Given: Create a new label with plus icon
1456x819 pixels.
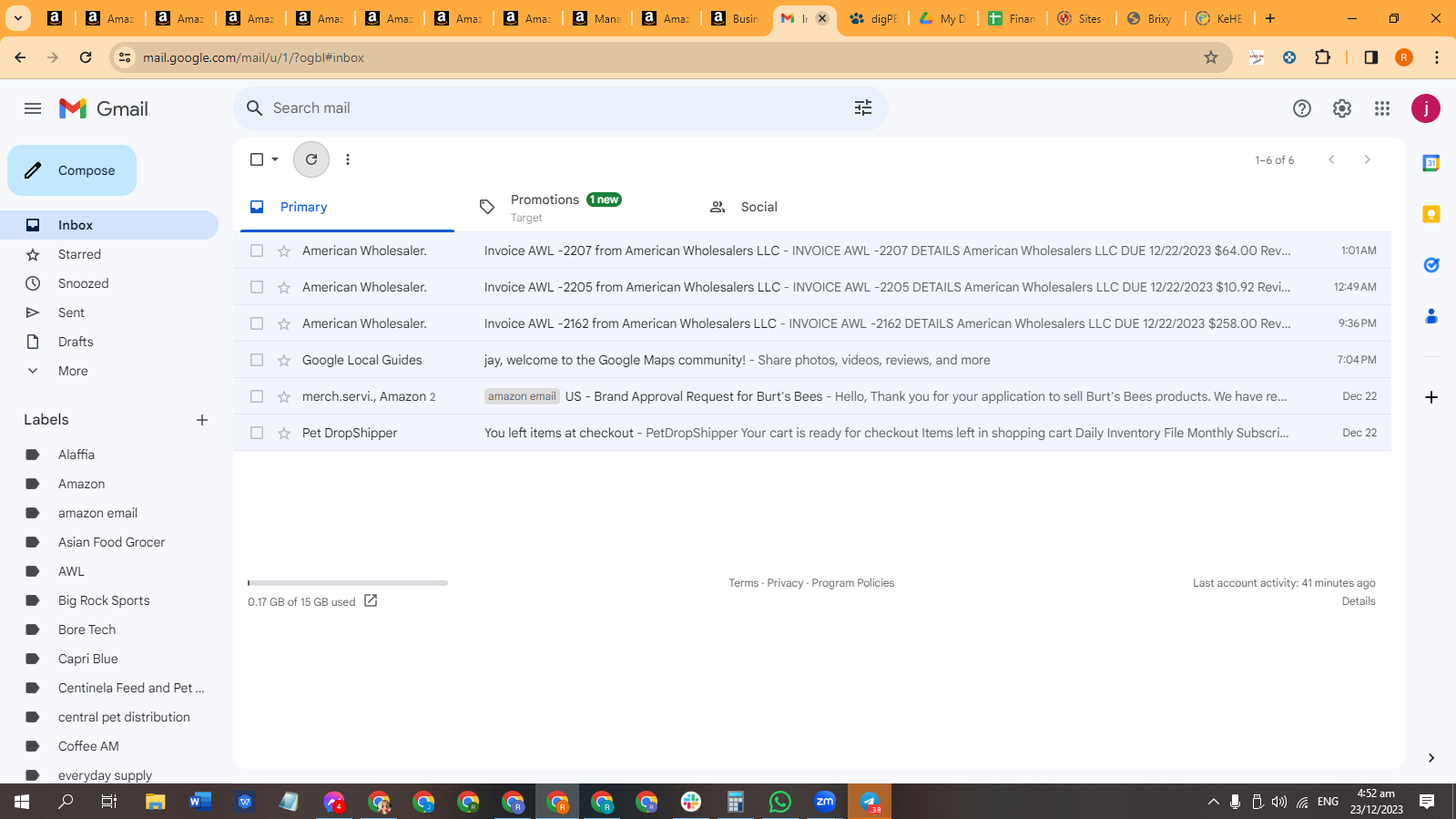Looking at the screenshot, I should [202, 420].
